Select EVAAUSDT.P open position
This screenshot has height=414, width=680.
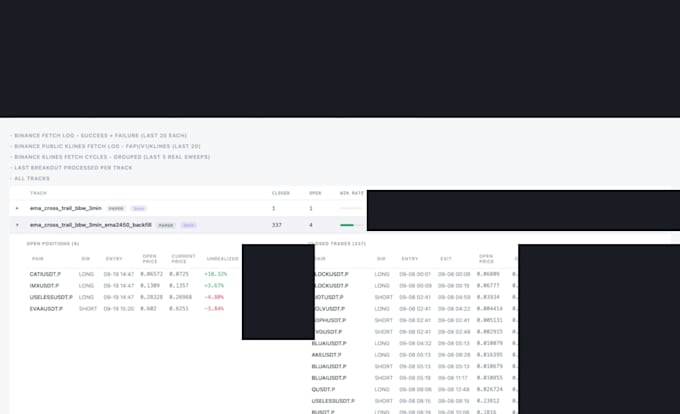tap(46, 309)
